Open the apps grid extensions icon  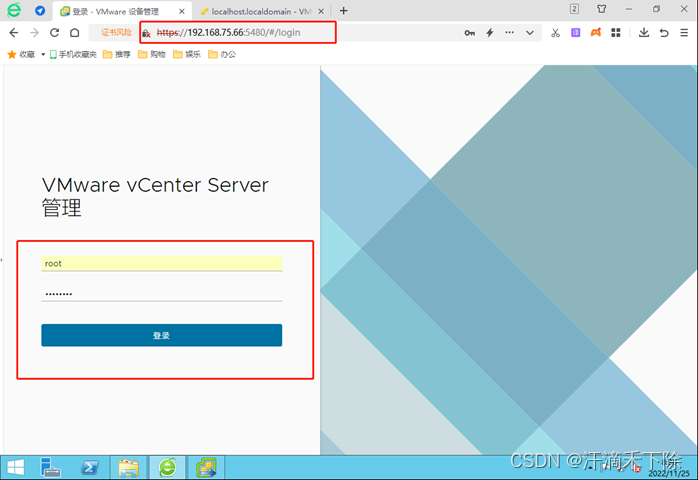pyautogui.click(x=616, y=33)
